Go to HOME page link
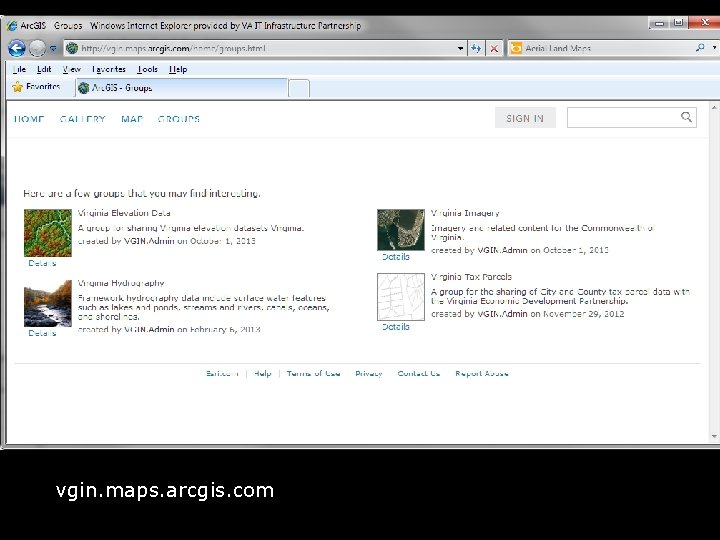The height and width of the screenshot is (540, 720). [x=29, y=119]
